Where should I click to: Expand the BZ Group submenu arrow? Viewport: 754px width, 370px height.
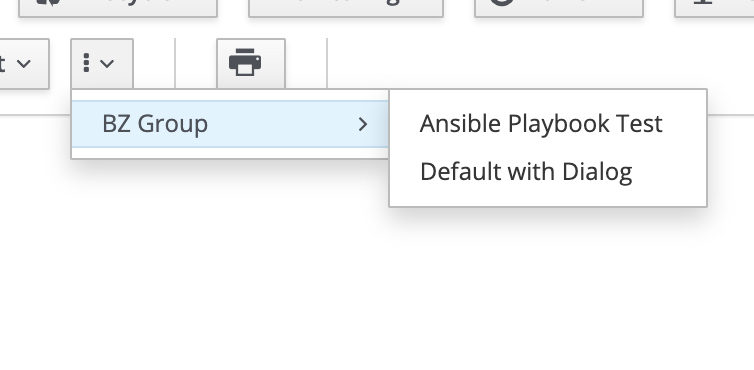363,125
